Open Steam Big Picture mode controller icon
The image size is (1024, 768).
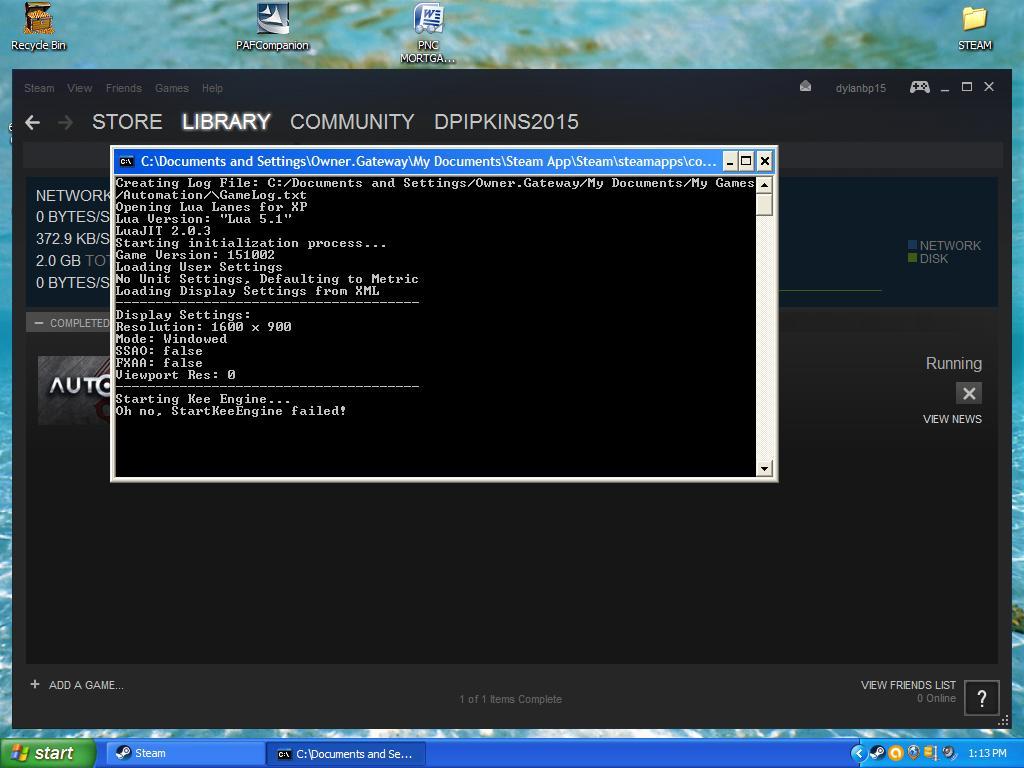[x=919, y=87]
